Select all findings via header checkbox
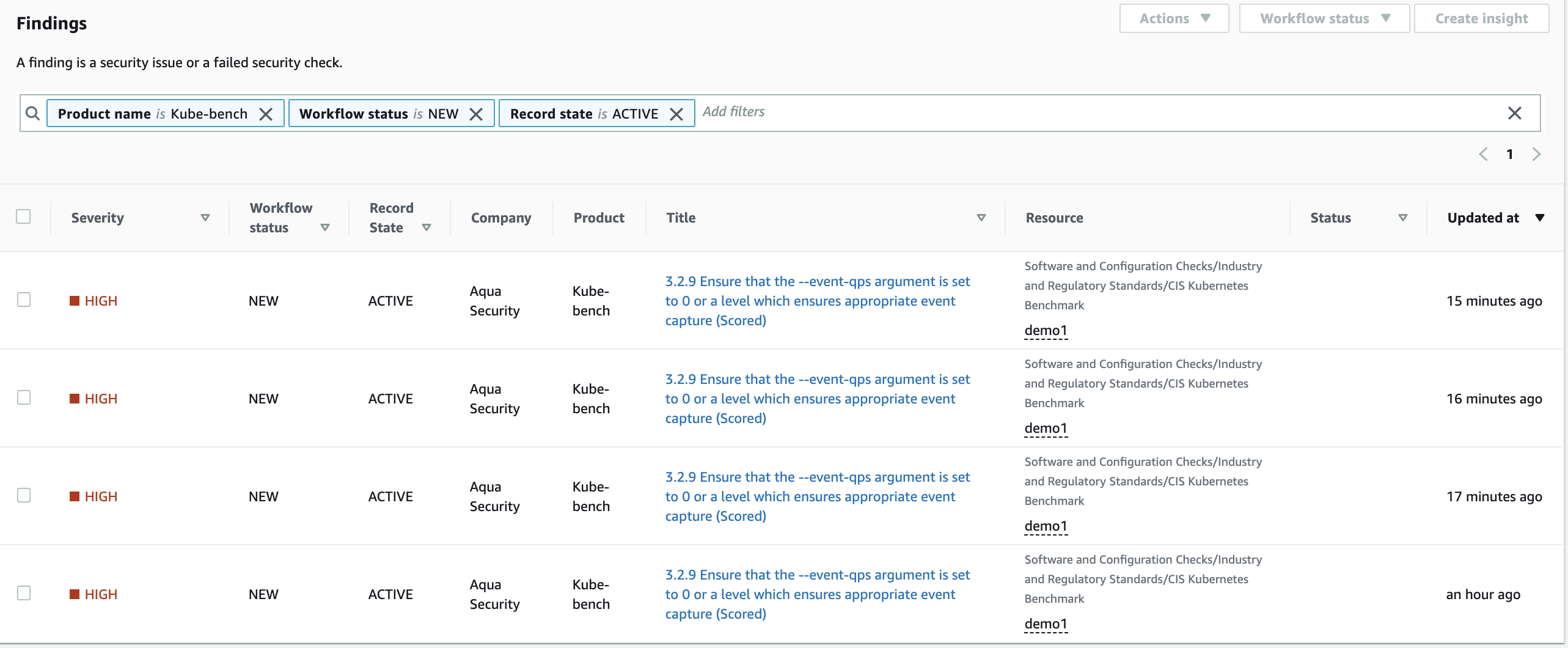Viewport: 1568px width, 648px height. (x=24, y=216)
